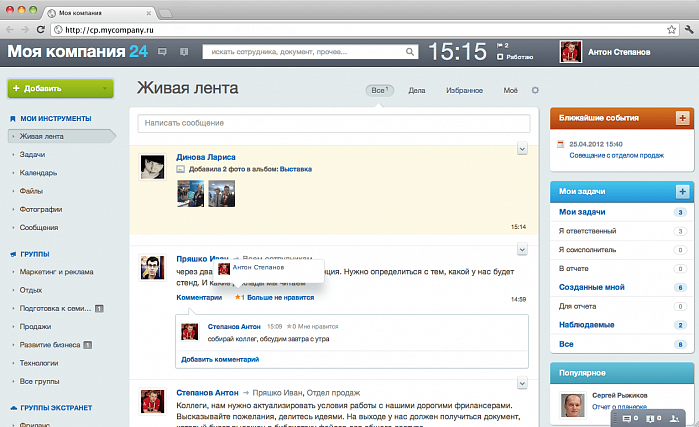Click the calendar icon for 25.04.2012 event
Image resolution: width=699 pixels, height=427 pixels.
tap(561, 145)
